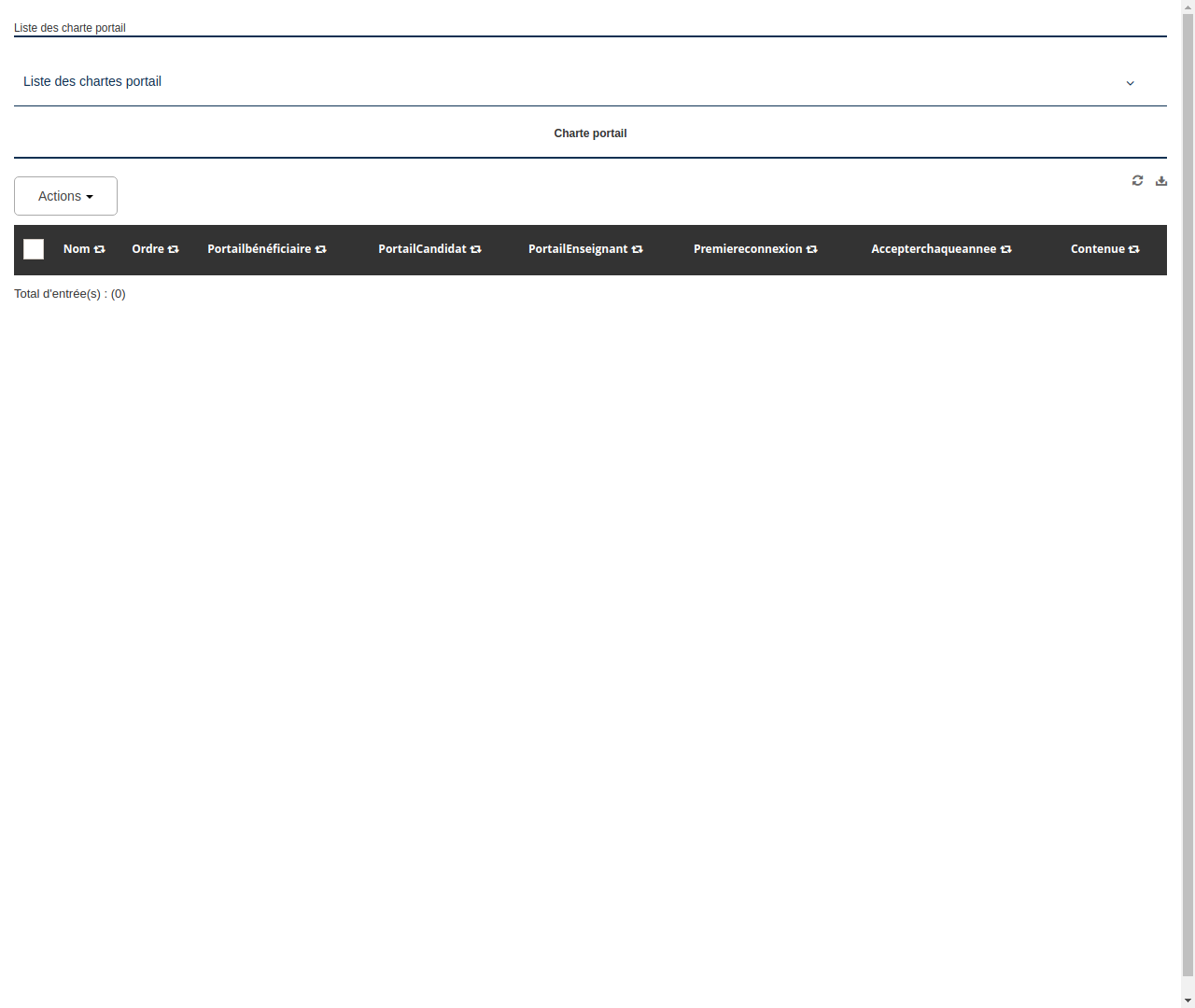Image resolution: width=1195 pixels, height=1008 pixels.
Task: Click the Total d'entrée(s) text link
Action: point(70,293)
